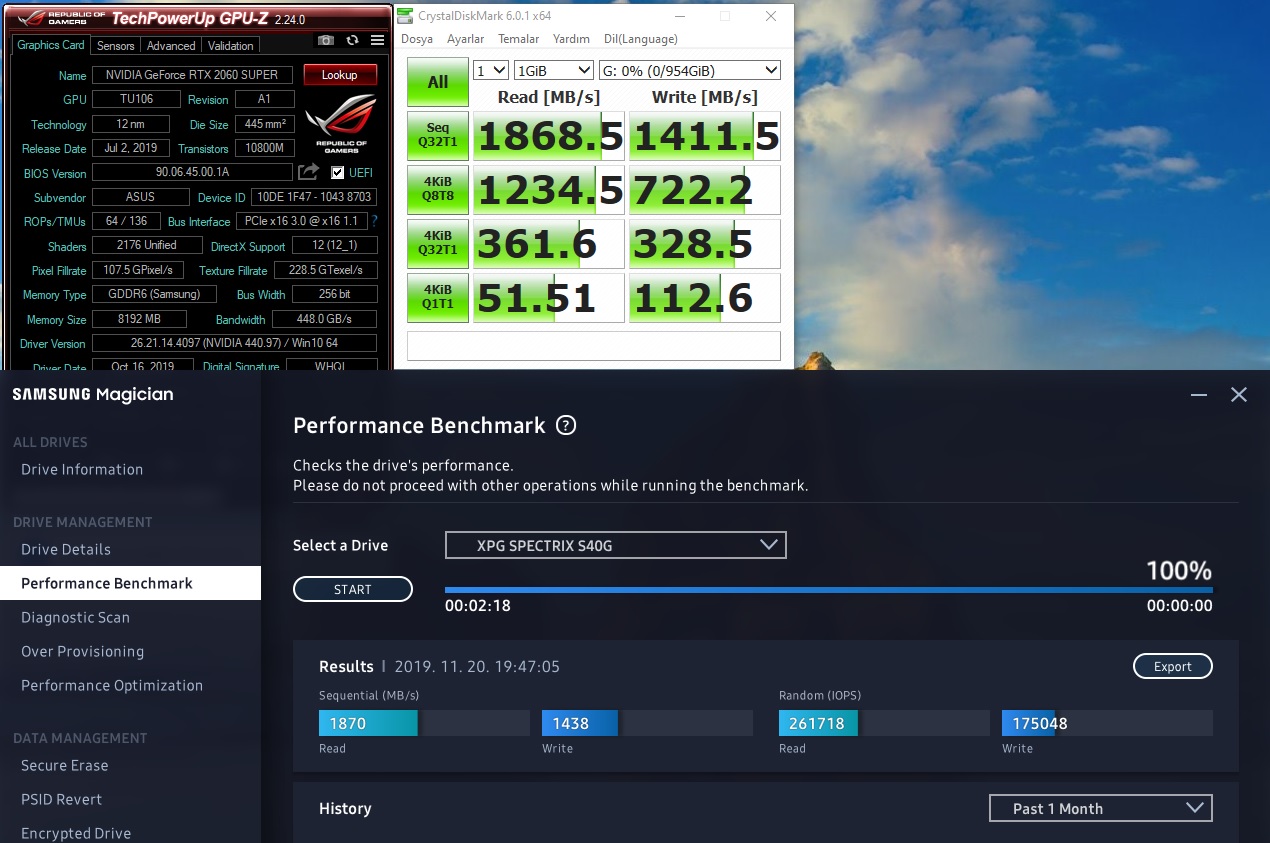Click the CrystalDiskMark title bar app icon
The image size is (1270, 843).
coord(405,16)
